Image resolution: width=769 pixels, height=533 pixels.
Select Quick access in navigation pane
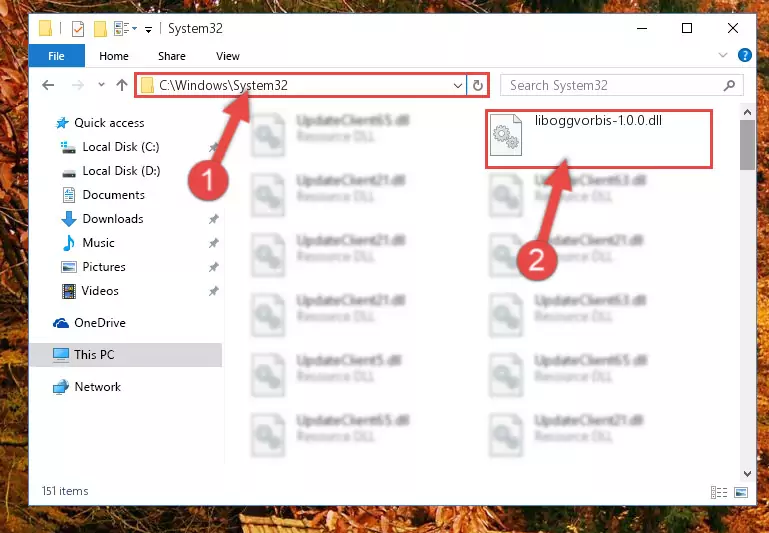point(109,123)
